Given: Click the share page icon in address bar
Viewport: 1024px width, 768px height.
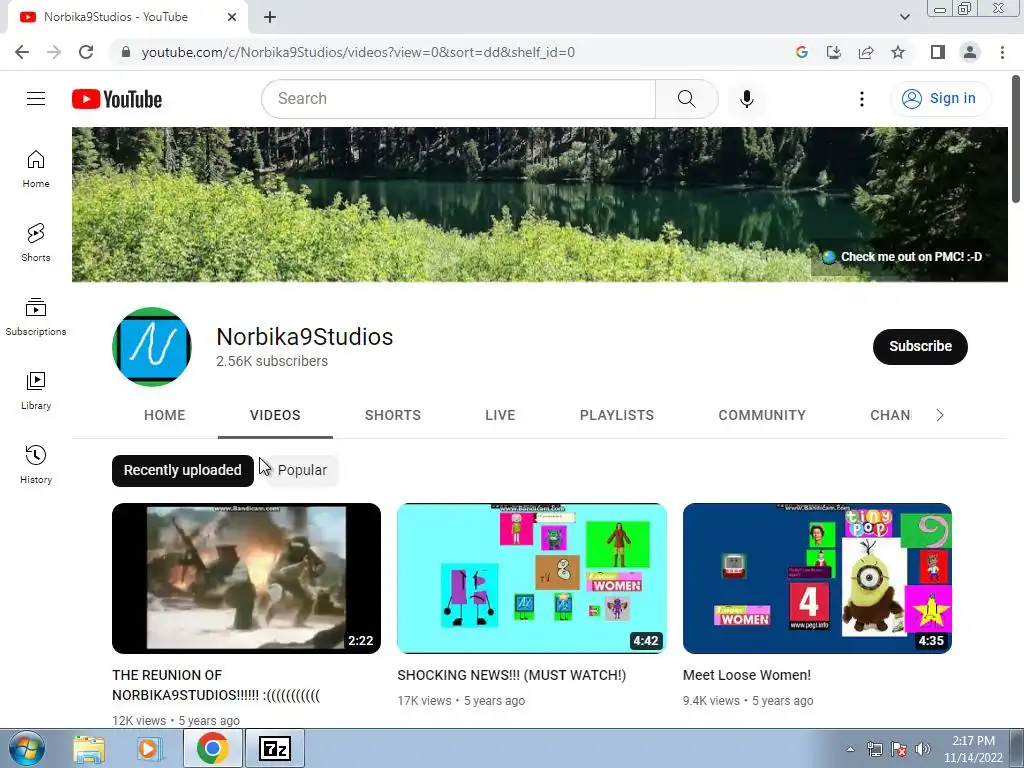Looking at the screenshot, I should tap(866, 52).
